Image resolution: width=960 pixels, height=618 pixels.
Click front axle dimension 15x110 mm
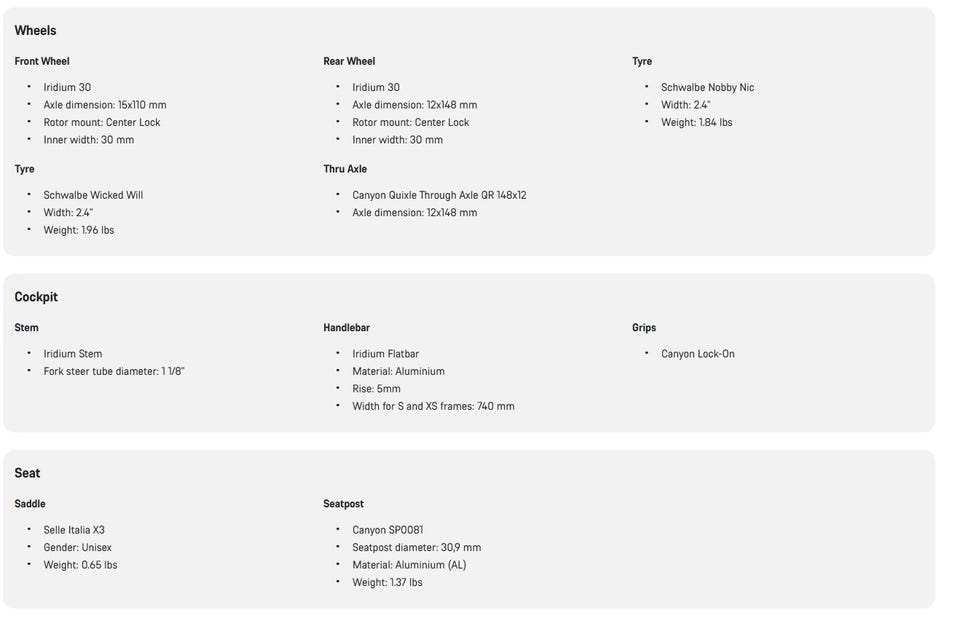coord(105,105)
